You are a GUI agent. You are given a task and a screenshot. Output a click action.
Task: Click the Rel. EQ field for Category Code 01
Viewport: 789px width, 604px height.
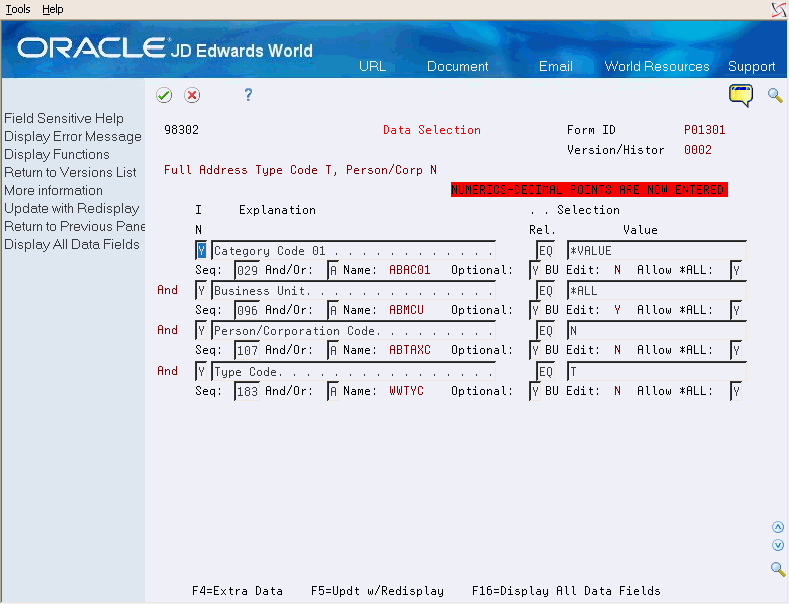pyautogui.click(x=545, y=250)
